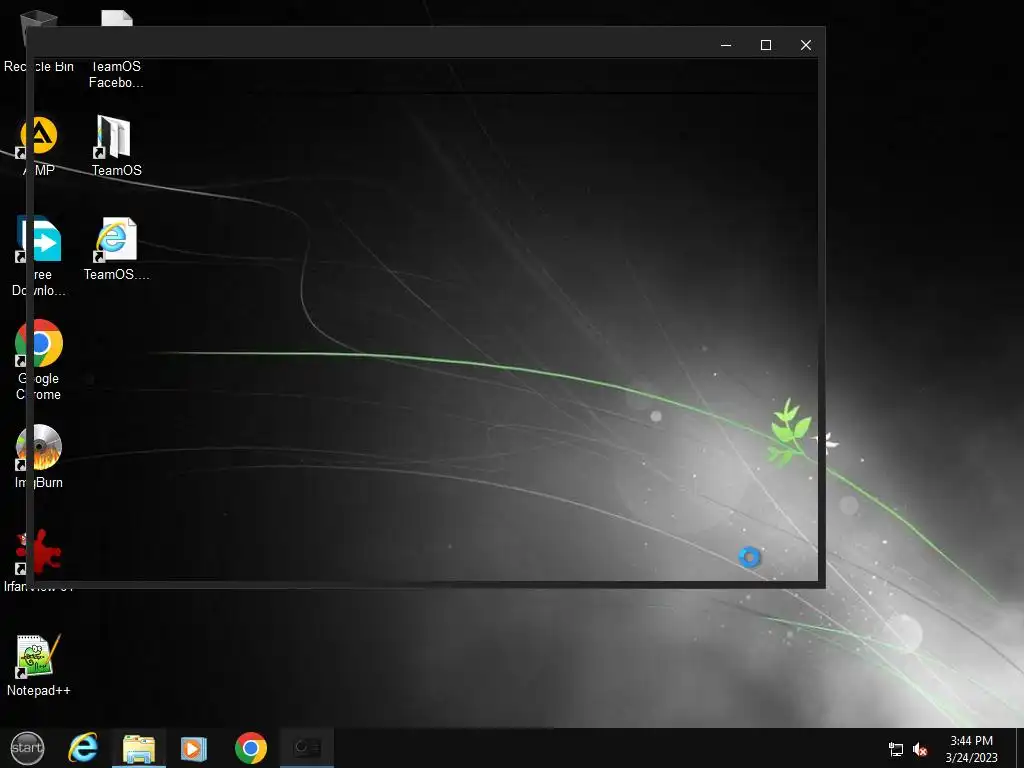Open the clock showing 3:44 PM
The image size is (1024, 768).
[971, 748]
